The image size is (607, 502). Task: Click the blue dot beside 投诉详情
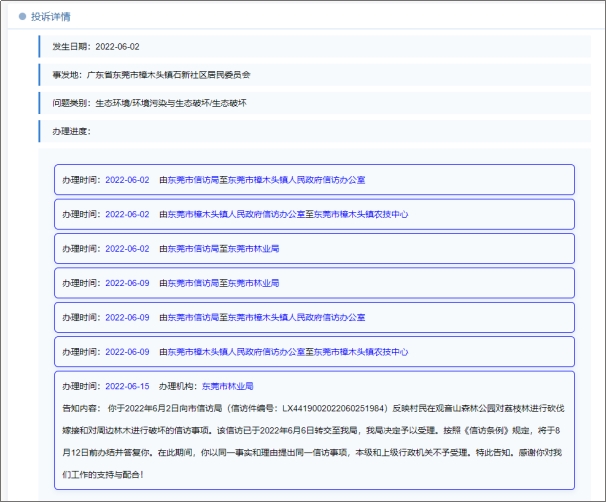point(22,16)
